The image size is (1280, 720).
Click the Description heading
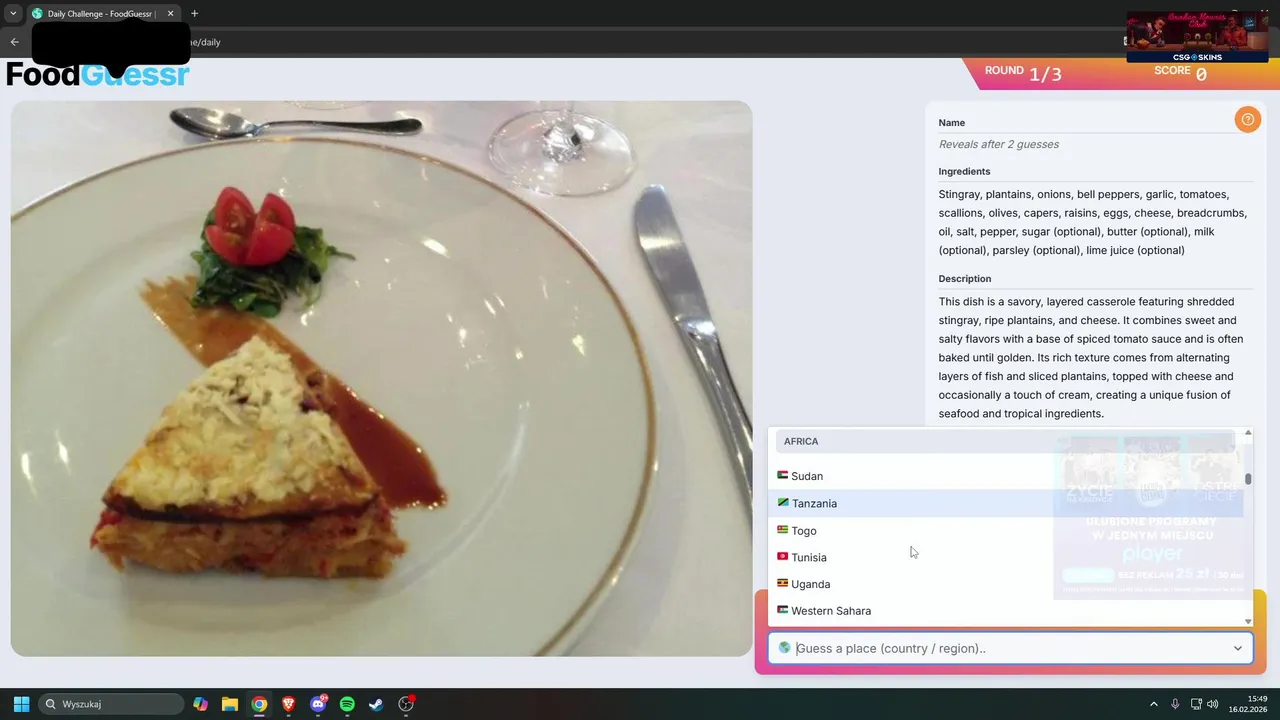(x=964, y=278)
